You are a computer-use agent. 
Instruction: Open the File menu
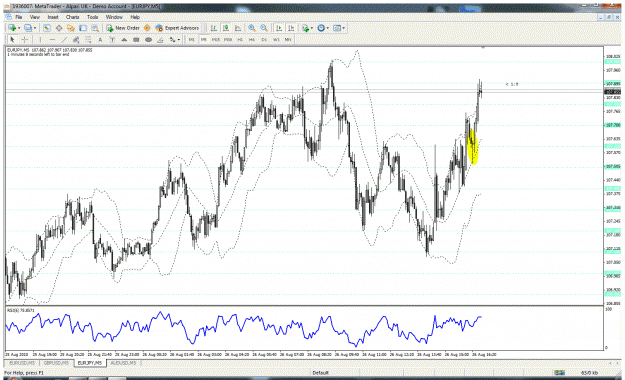19,17
